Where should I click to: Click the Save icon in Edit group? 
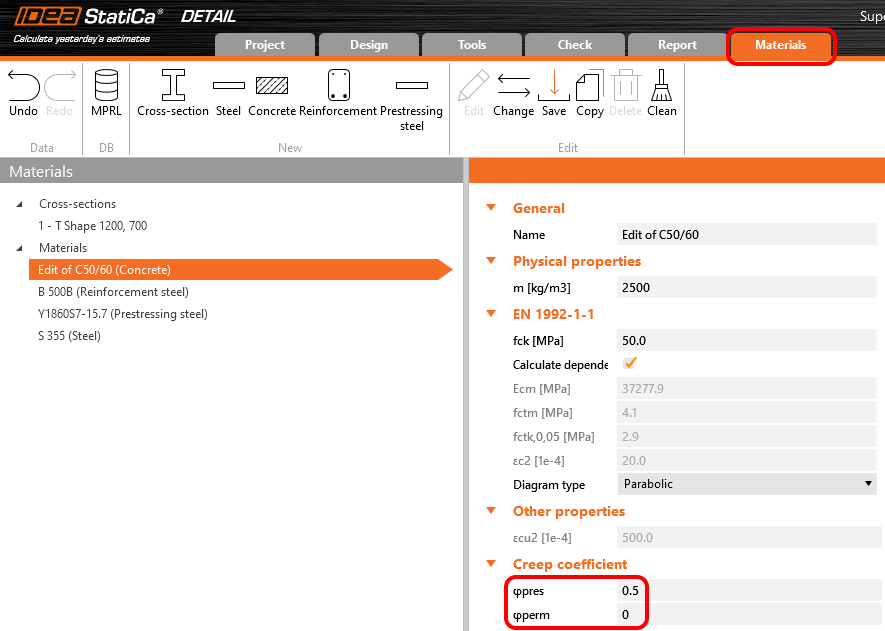click(553, 86)
